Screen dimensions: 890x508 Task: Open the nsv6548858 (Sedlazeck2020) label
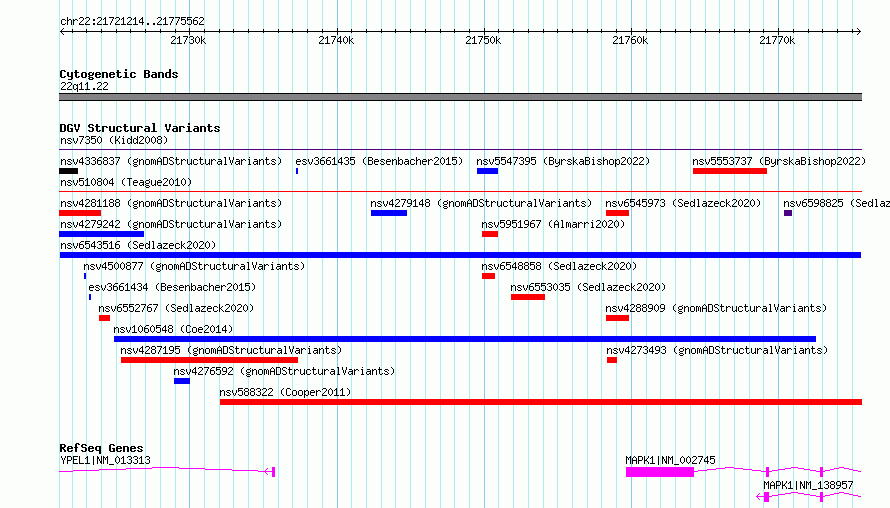click(560, 266)
